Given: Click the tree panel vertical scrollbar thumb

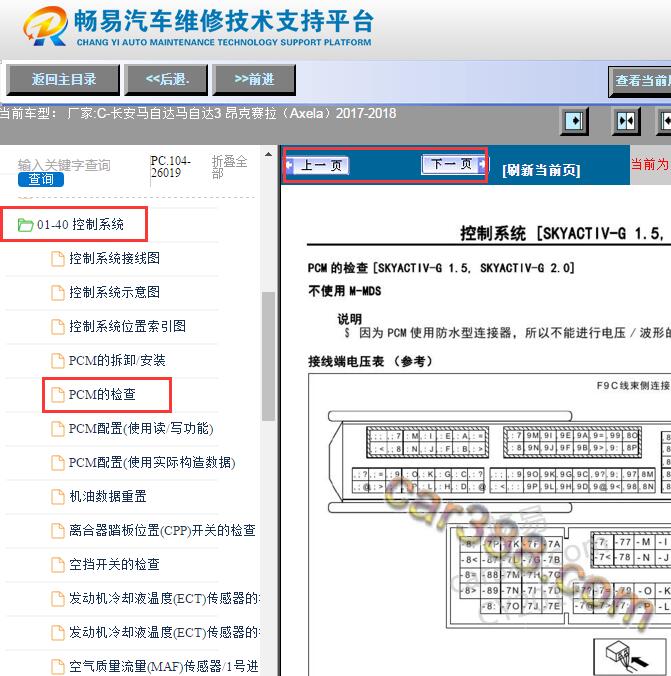Looking at the screenshot, I should [x=268, y=356].
